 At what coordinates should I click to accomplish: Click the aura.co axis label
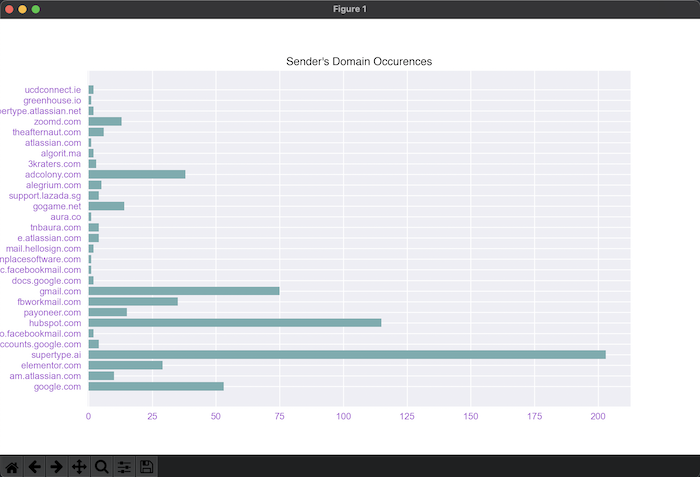click(x=66, y=217)
